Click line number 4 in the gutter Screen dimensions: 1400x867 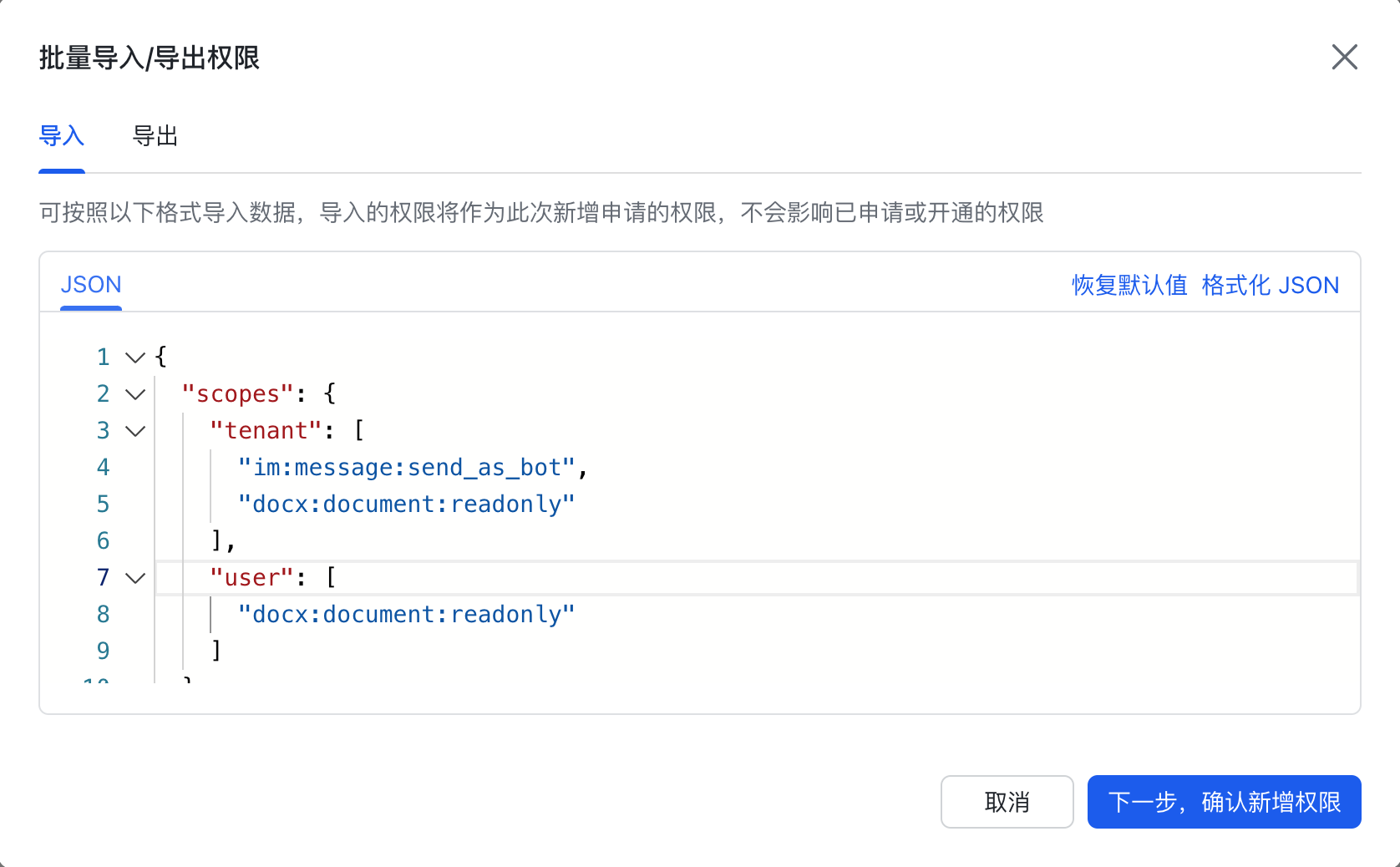[103, 468]
